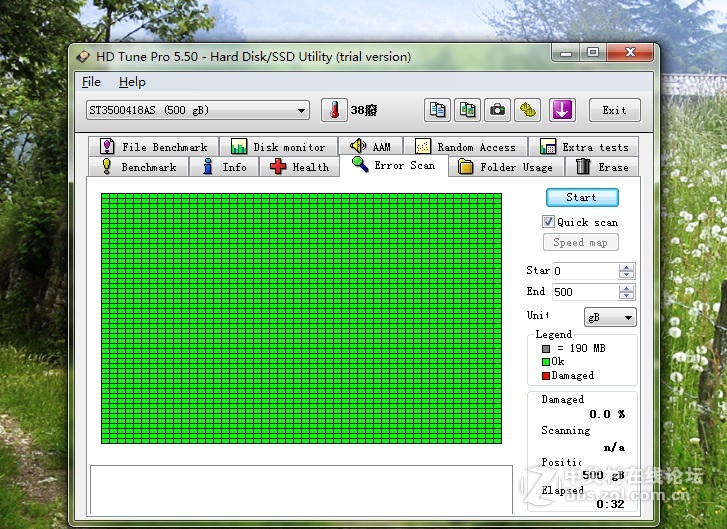This screenshot has height=529, width=727.
Task: Click the HD Tune title bar app icon
Action: tap(83, 57)
